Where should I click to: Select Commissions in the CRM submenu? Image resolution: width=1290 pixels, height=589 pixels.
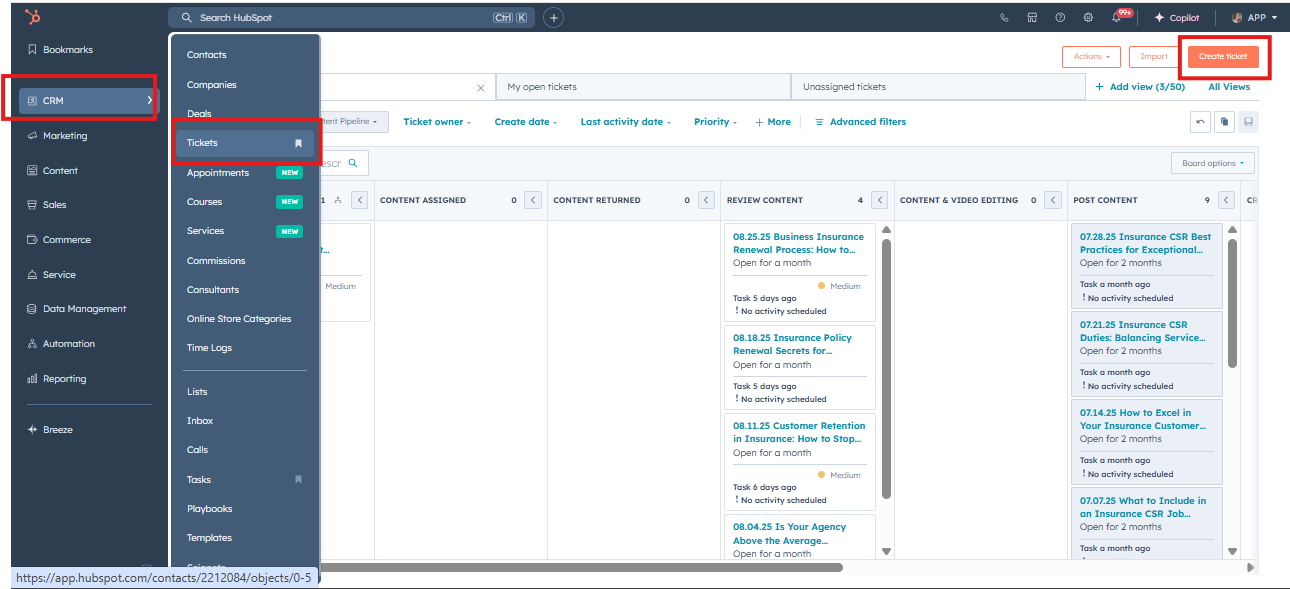[216, 261]
